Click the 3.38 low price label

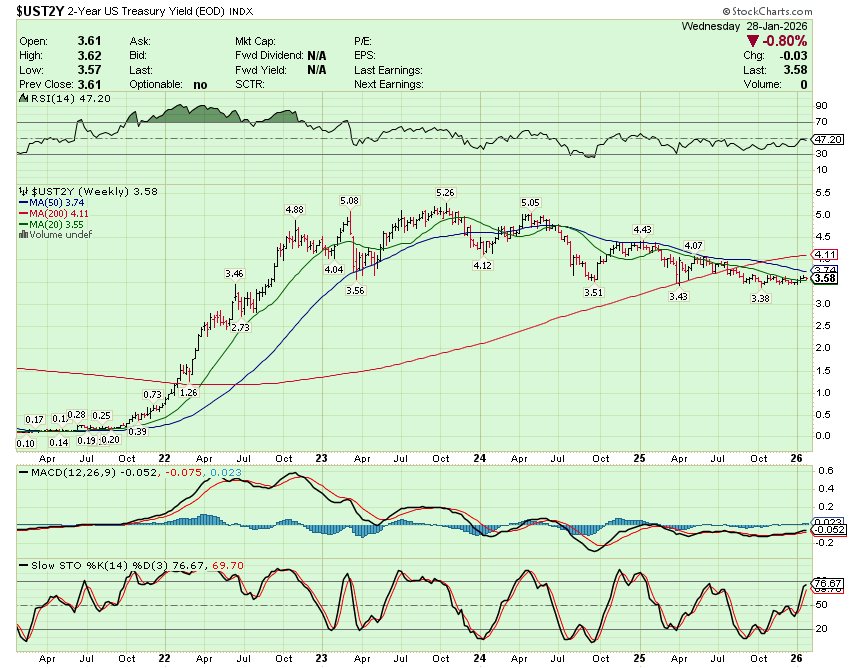762,298
